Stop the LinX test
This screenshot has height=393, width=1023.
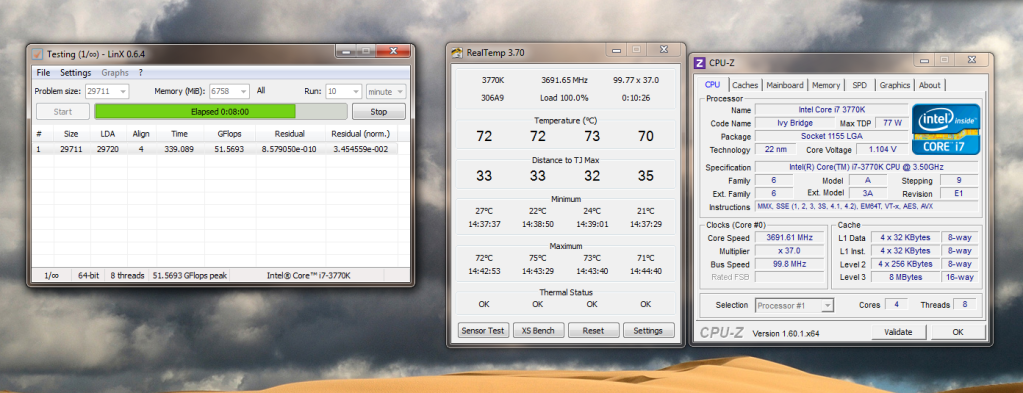378,112
